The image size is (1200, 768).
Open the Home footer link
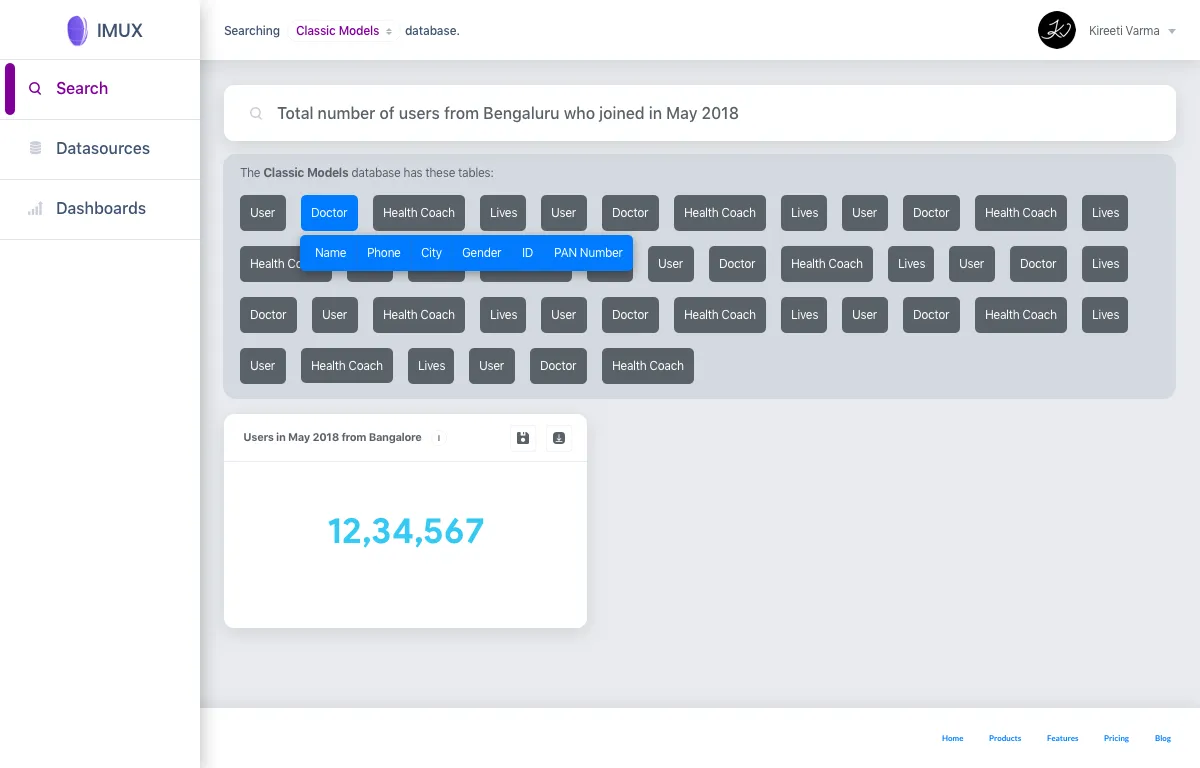point(952,738)
